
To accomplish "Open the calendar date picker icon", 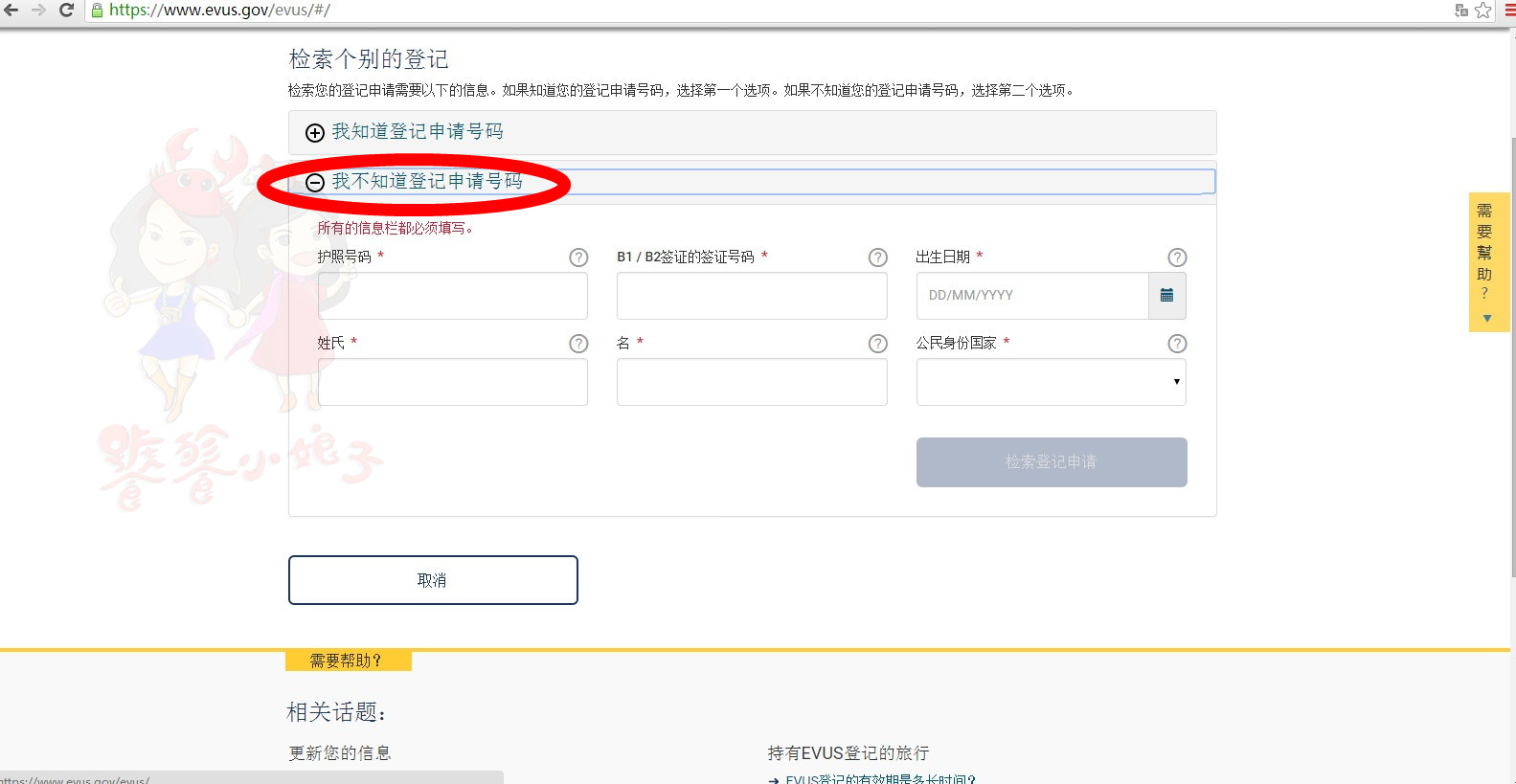I will point(1166,296).
